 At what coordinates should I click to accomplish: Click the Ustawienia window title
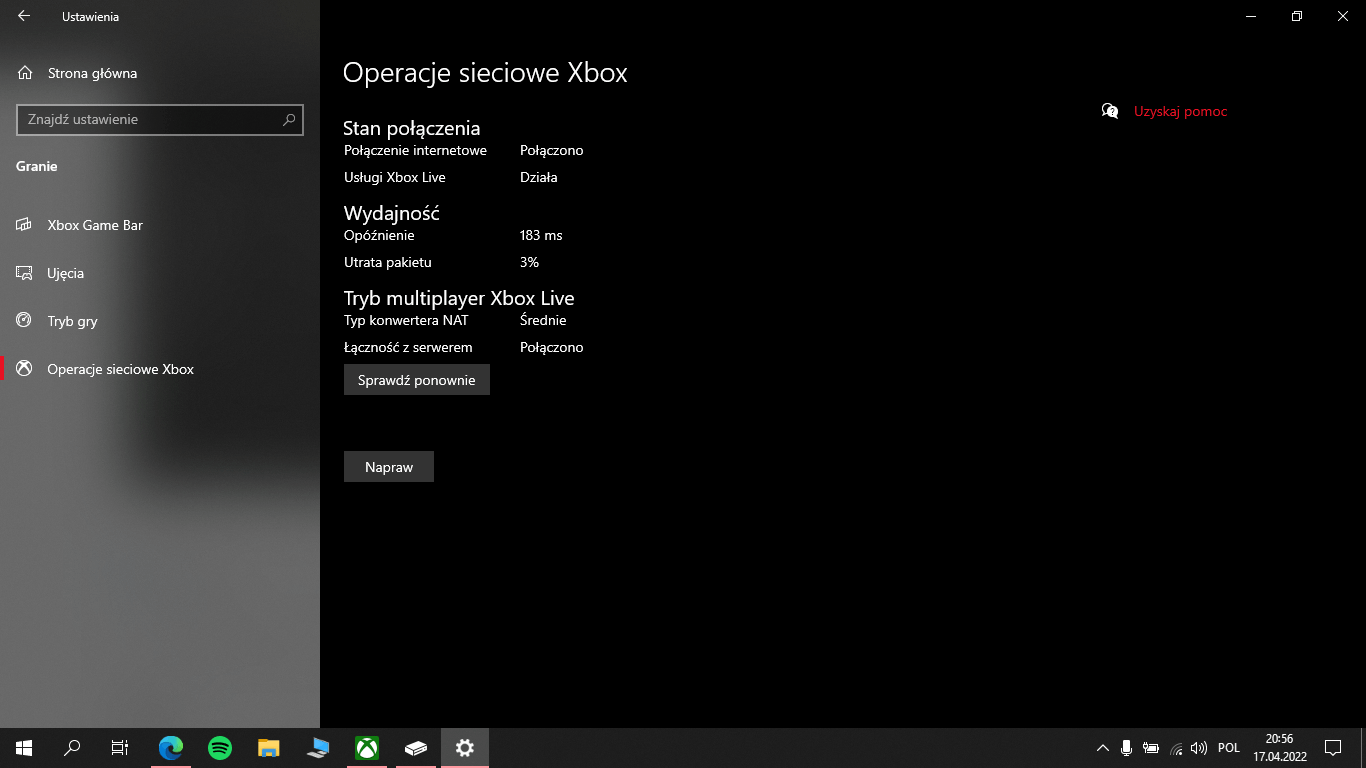pyautogui.click(x=90, y=17)
